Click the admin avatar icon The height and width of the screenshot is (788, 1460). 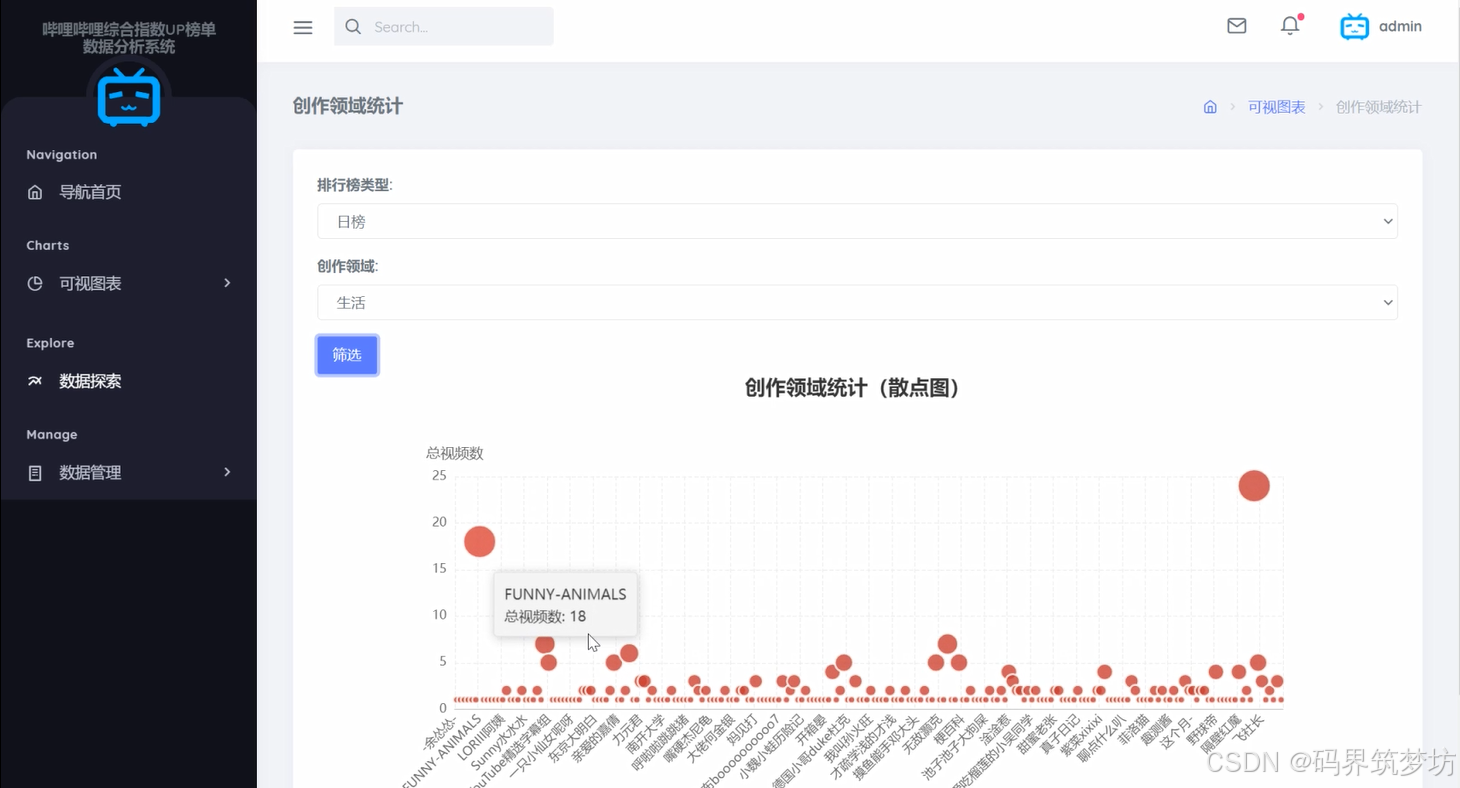point(1355,27)
